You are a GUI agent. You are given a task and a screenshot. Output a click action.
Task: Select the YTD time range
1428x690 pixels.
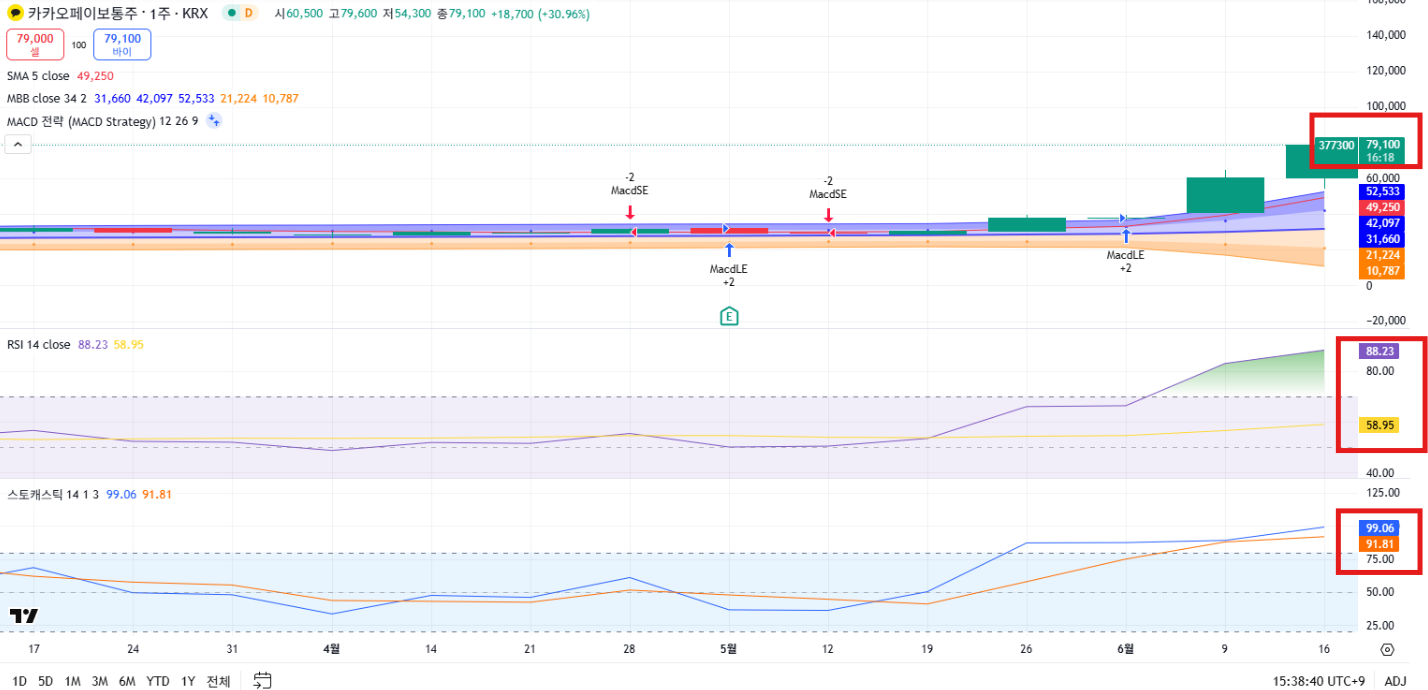tap(158, 681)
